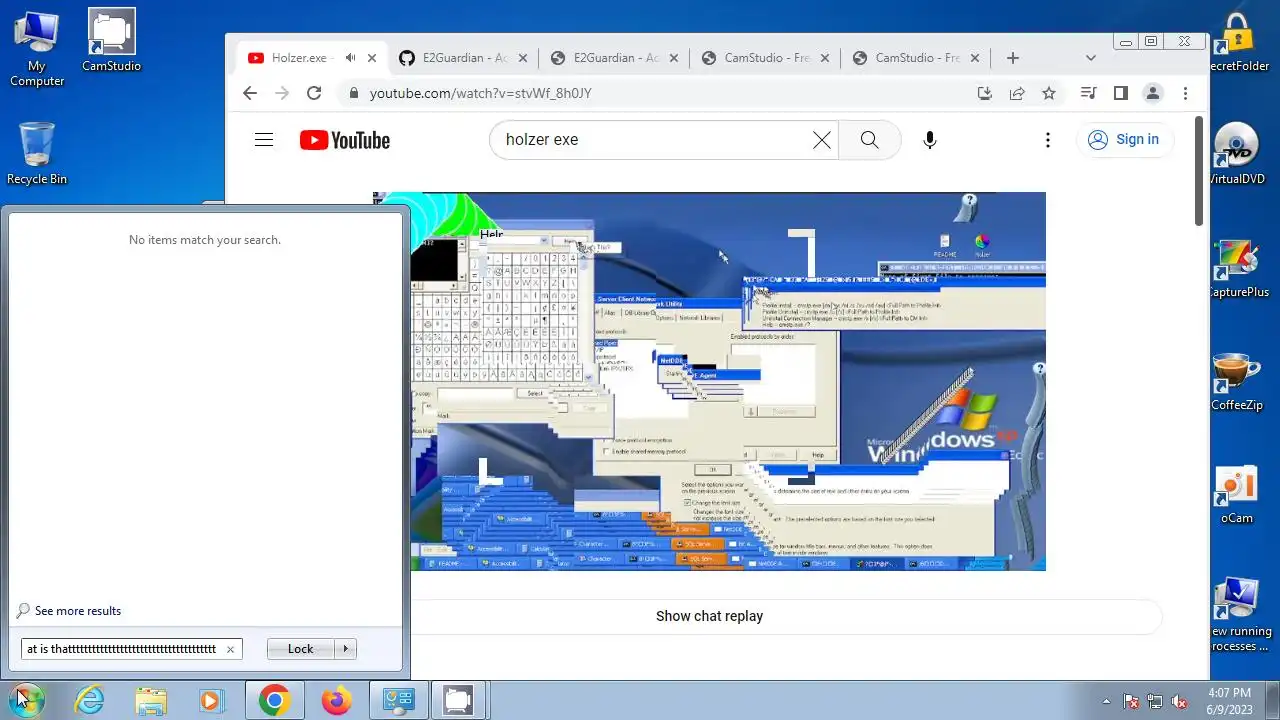Switch to second E2Guardian tab

(x=614, y=58)
